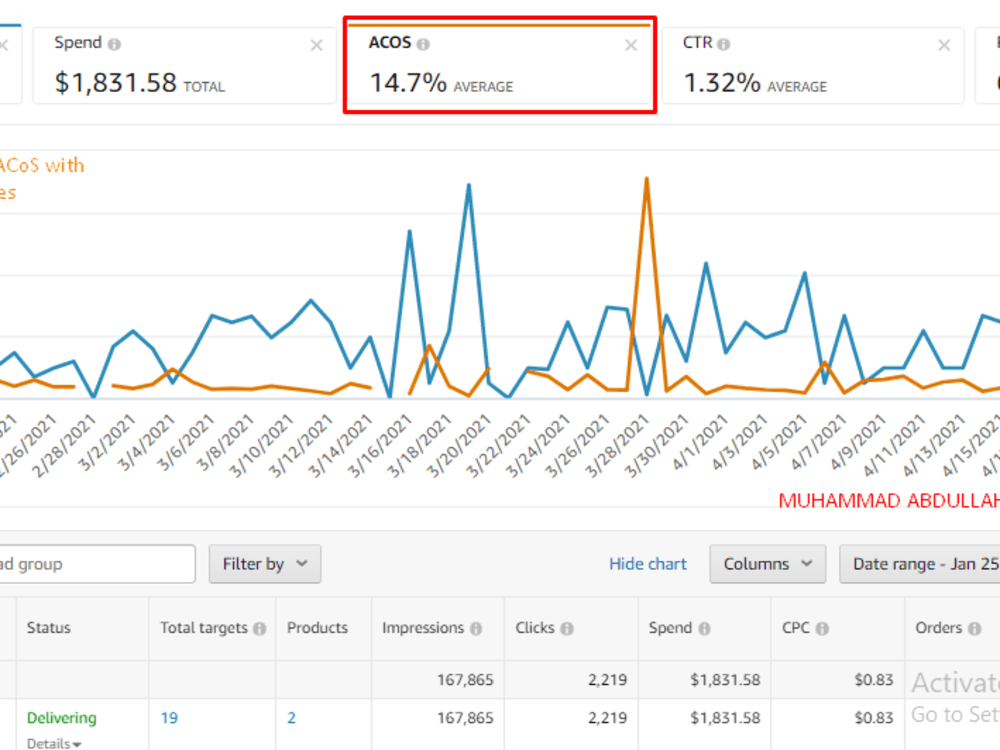
Task: Expand Details under Delivering status
Action: [54, 743]
